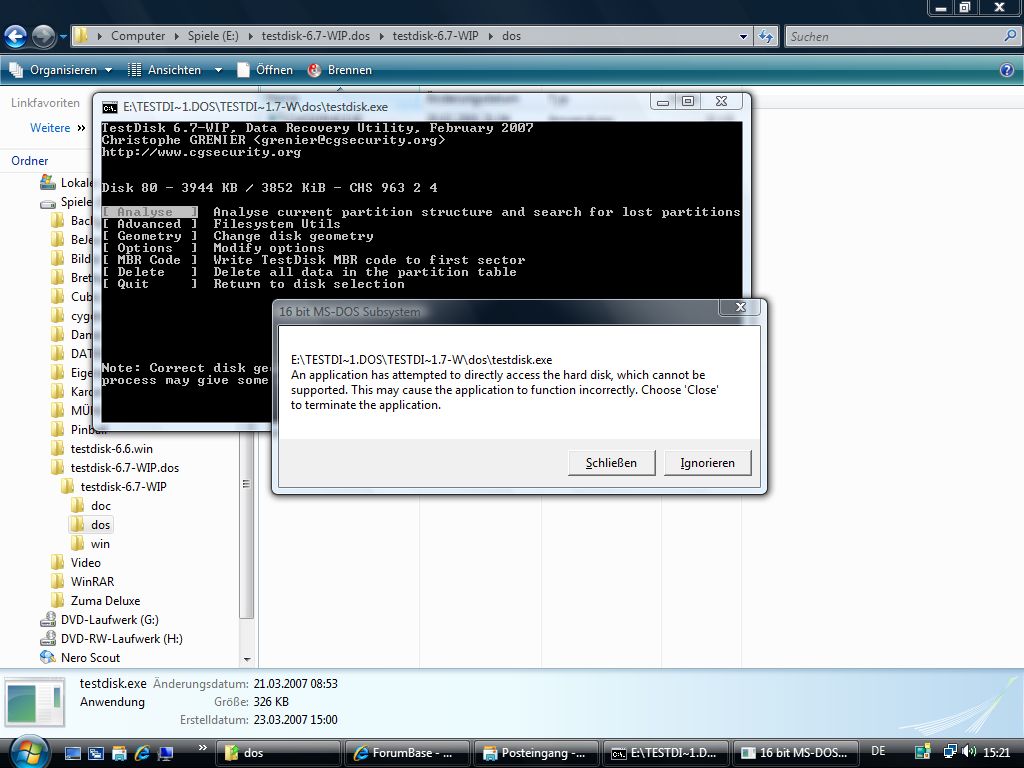Click the Computer breadcrumb in address bar

(138, 36)
